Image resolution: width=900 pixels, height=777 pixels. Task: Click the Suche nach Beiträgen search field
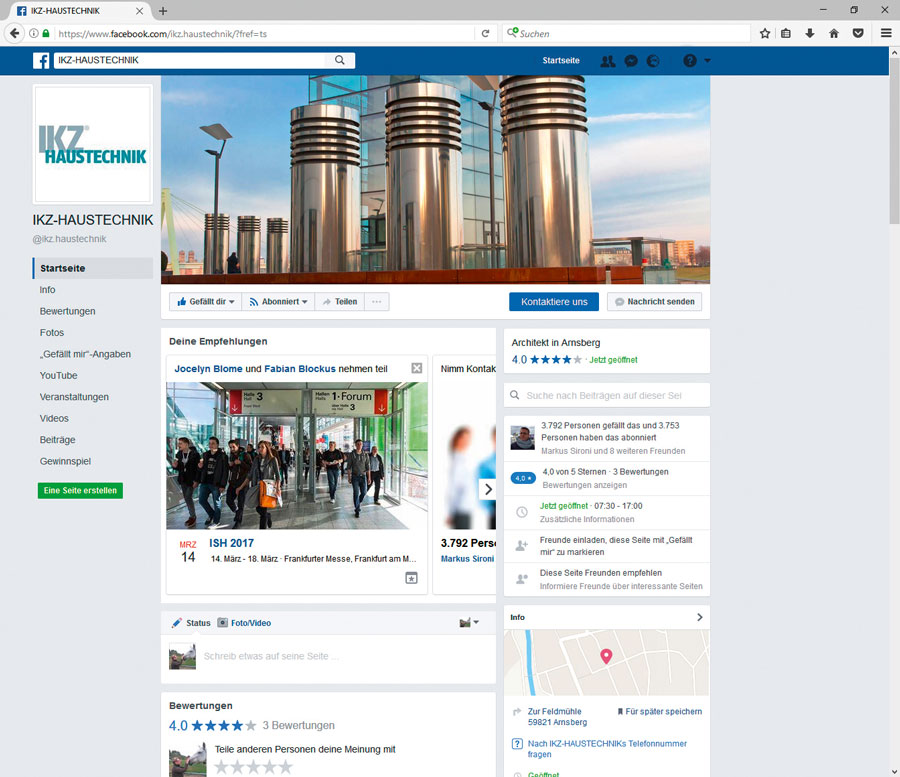click(x=607, y=395)
